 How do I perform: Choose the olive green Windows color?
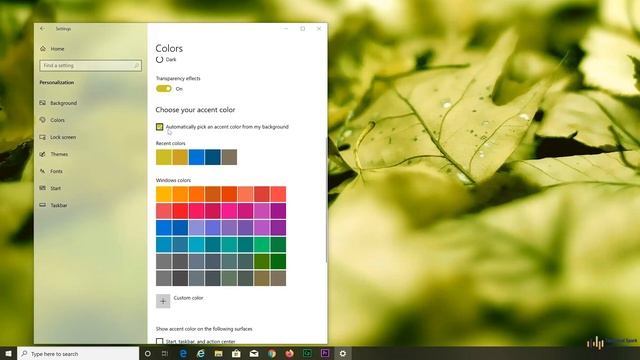click(x=262, y=261)
